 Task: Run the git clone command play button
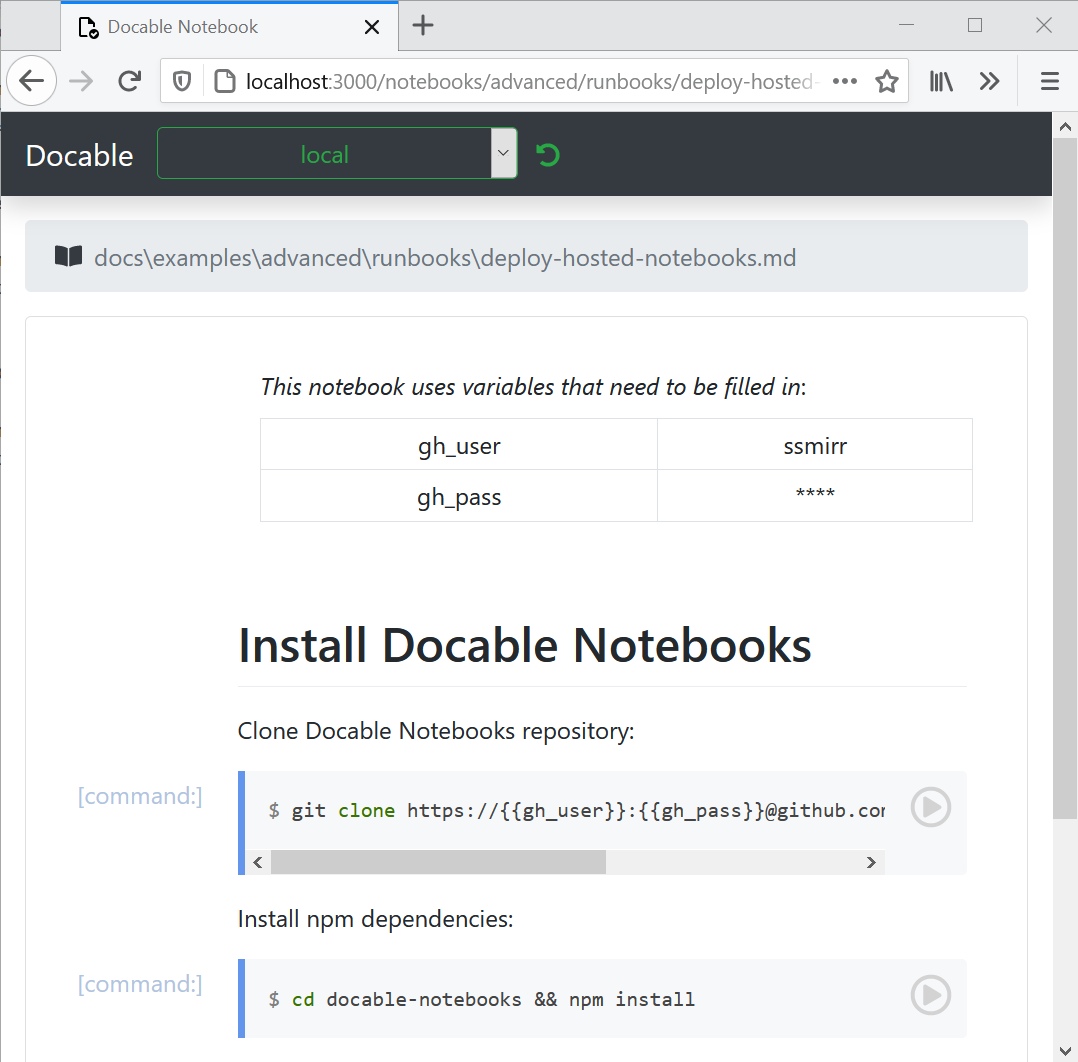point(930,807)
